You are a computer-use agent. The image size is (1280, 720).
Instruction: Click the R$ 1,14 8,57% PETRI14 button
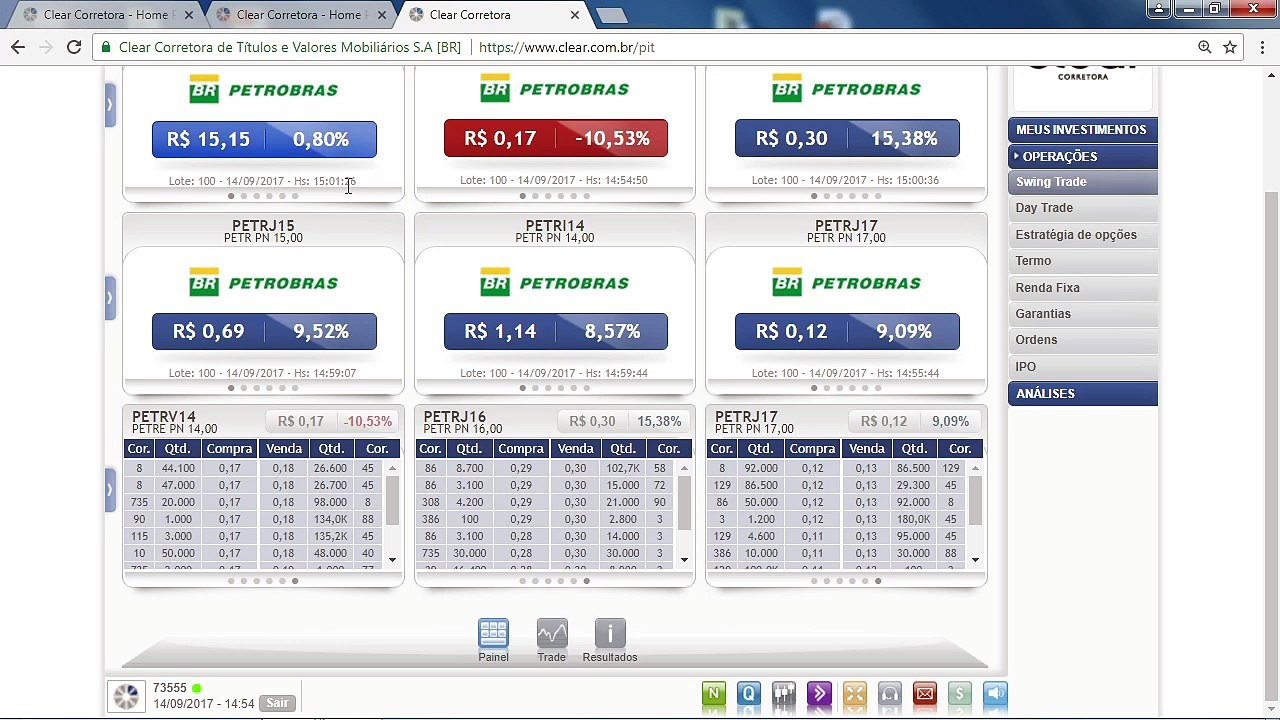click(x=556, y=331)
